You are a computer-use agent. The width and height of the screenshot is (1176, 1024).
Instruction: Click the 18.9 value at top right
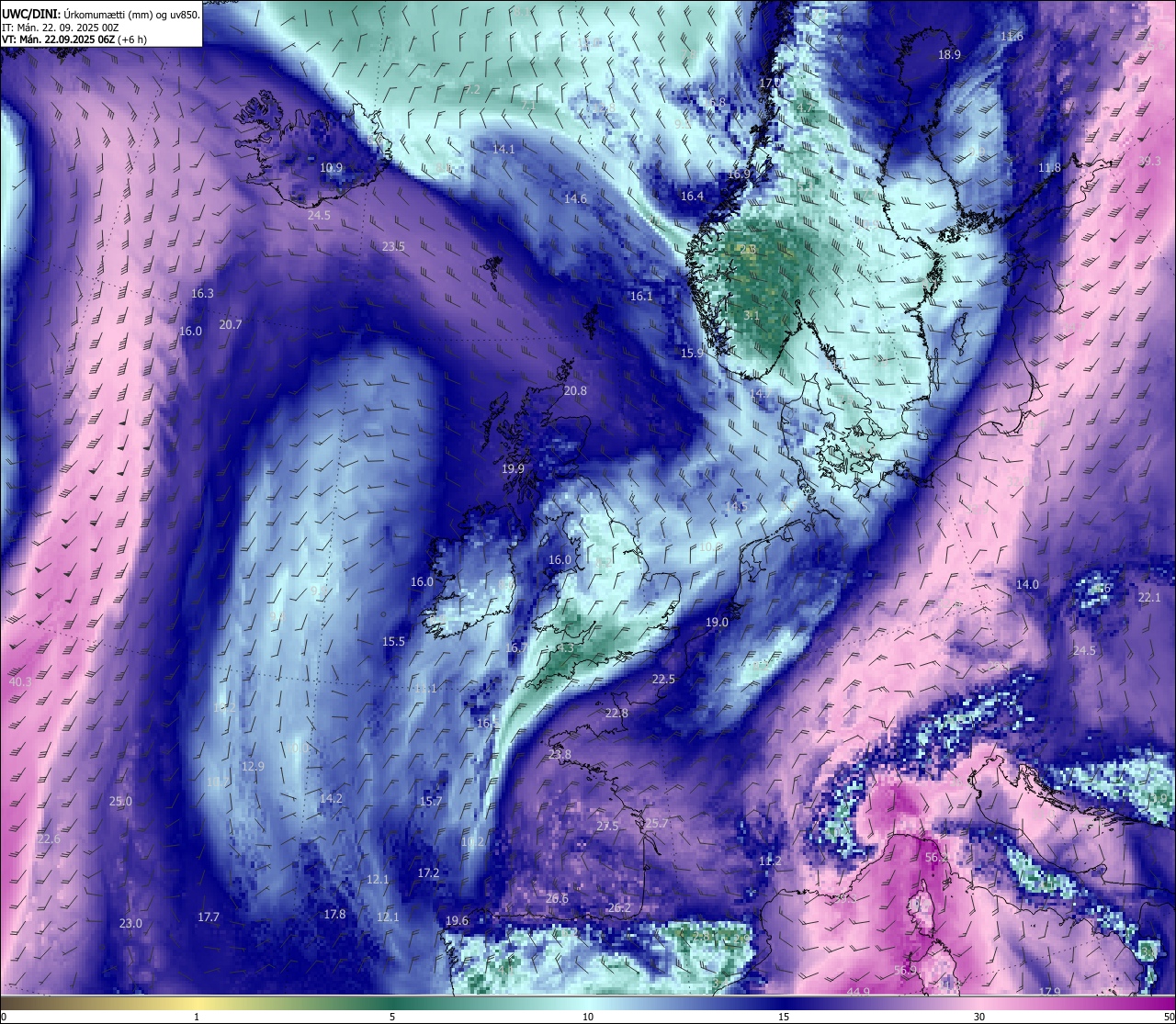(949, 54)
